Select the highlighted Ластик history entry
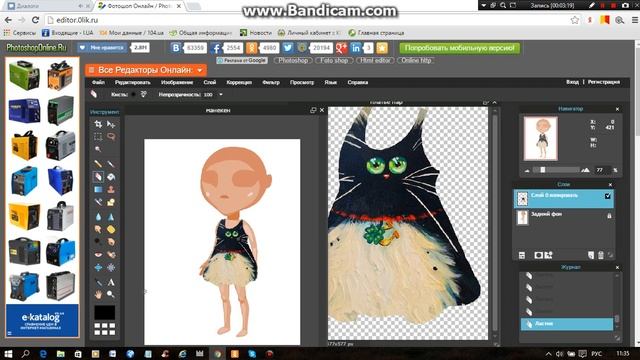Viewport: 640px width, 360px height. coord(567,324)
